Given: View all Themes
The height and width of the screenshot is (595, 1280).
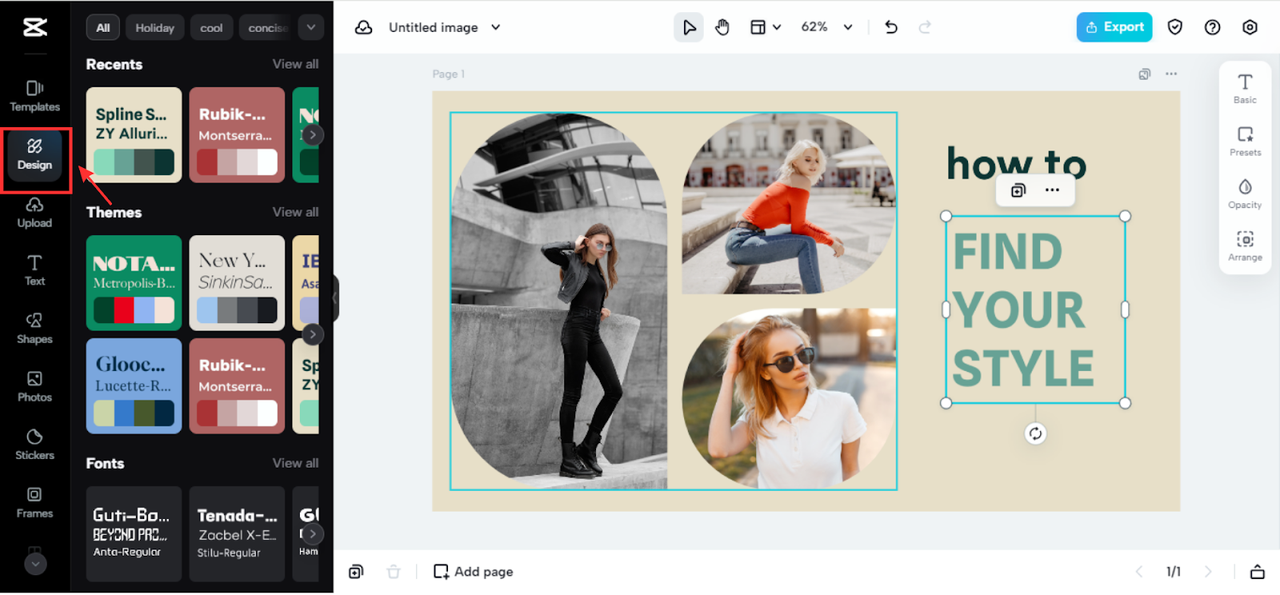Looking at the screenshot, I should pos(296,212).
